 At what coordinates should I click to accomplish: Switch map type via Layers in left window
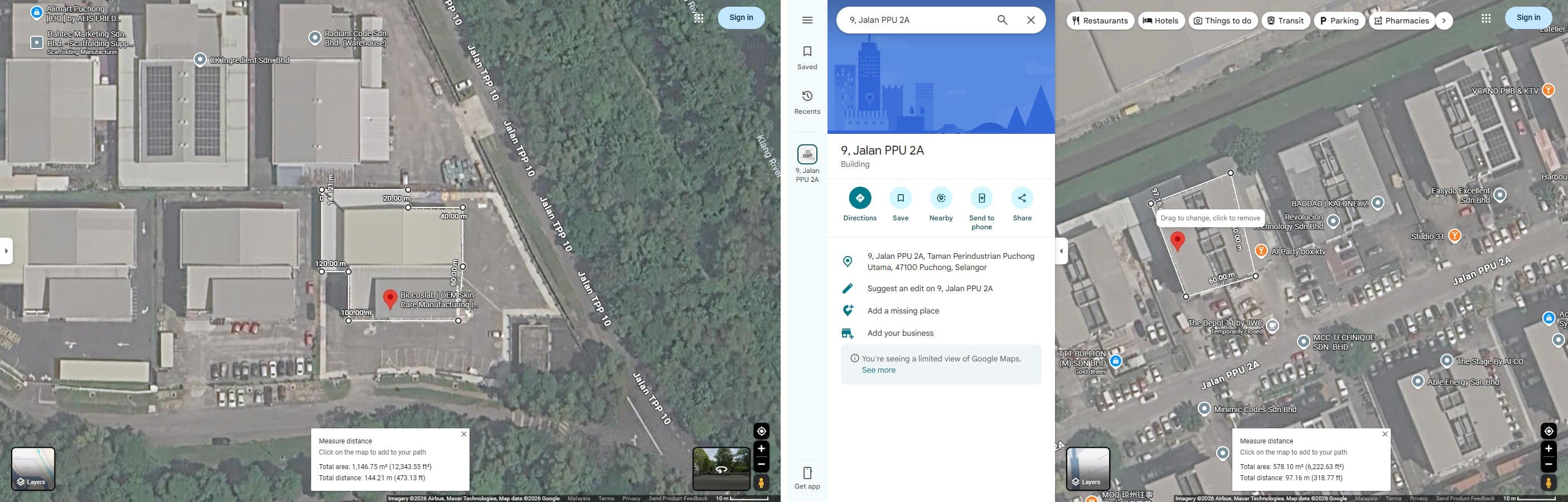click(x=33, y=469)
